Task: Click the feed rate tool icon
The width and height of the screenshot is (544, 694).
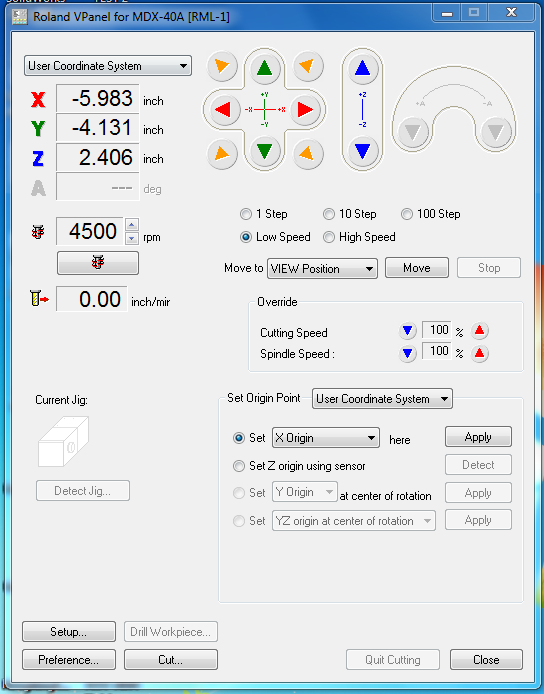Action: coord(39,299)
